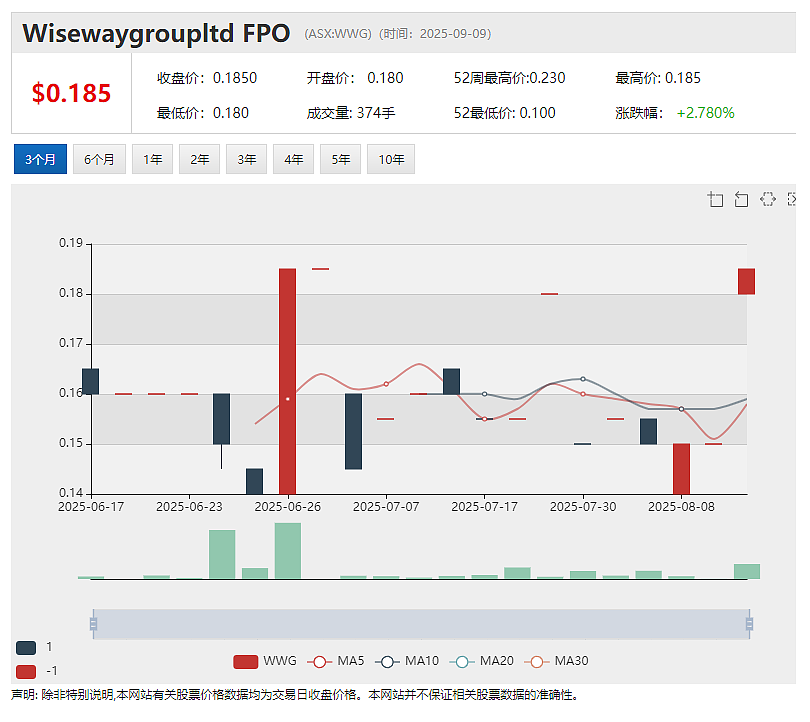
Task: Show the 5年 price history
Action: tap(340, 159)
